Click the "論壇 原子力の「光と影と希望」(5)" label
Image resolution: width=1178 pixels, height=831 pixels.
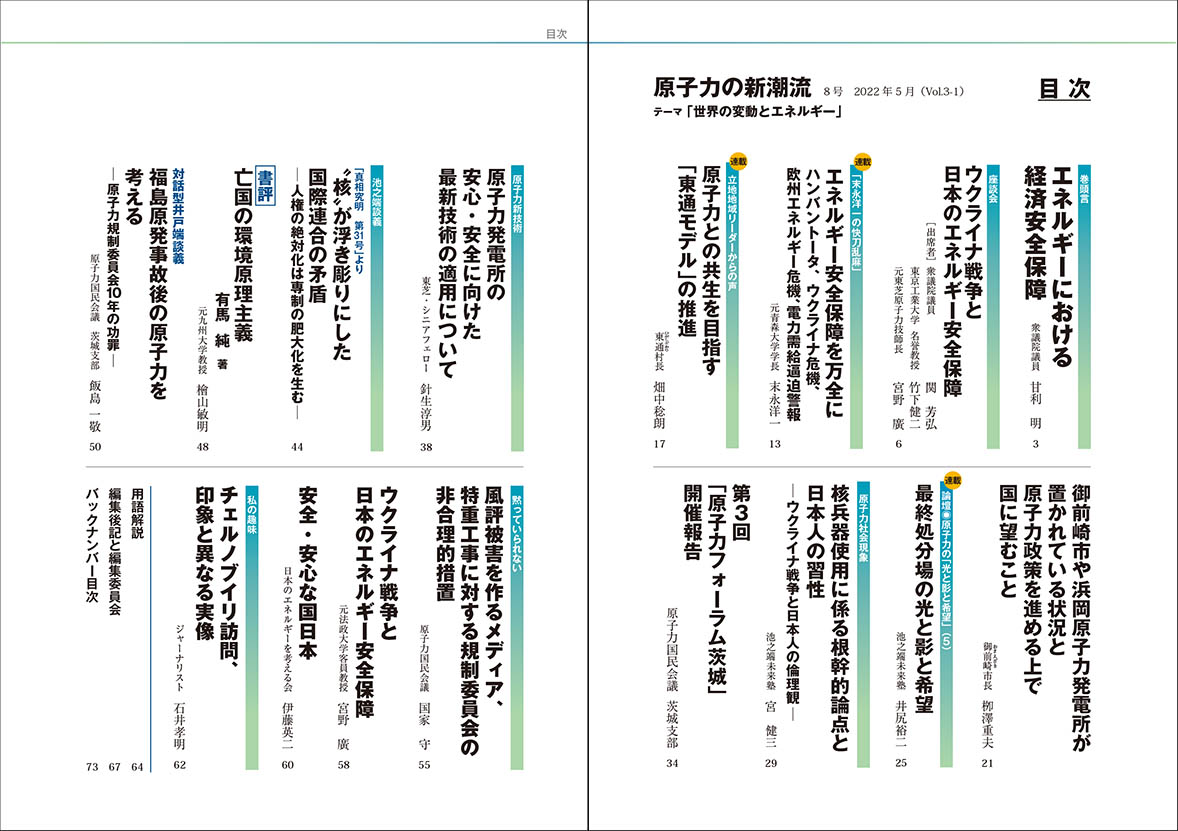946,570
